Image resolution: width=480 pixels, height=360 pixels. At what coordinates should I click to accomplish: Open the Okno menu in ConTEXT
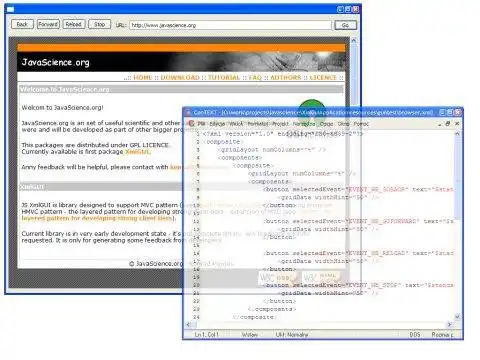343,124
